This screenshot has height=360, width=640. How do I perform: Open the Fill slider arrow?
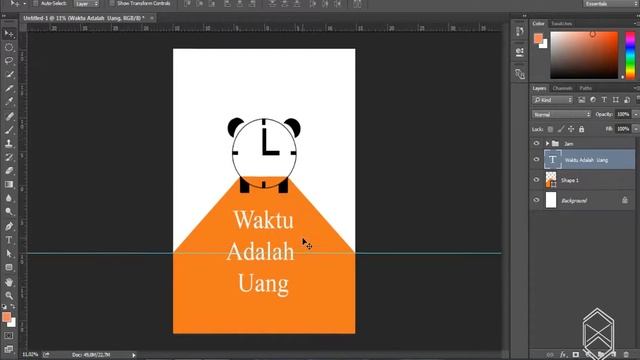point(635,129)
